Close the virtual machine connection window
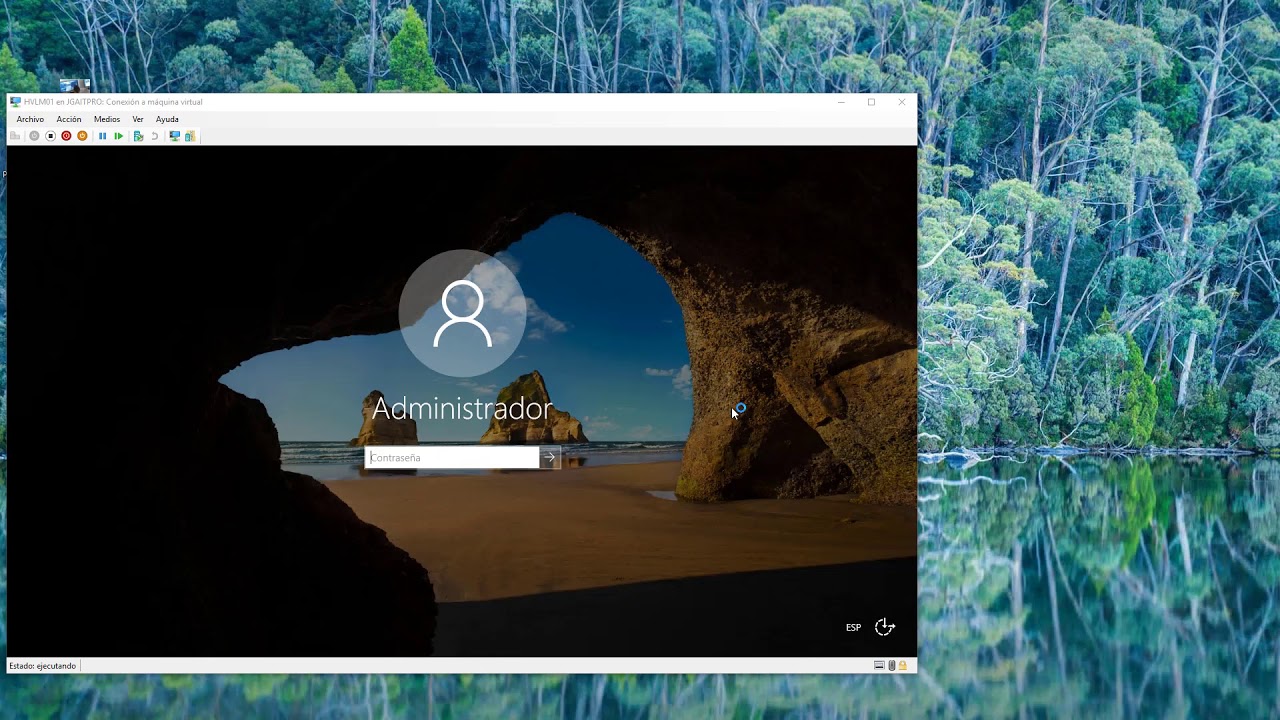The width and height of the screenshot is (1280, 720). pos(902,102)
